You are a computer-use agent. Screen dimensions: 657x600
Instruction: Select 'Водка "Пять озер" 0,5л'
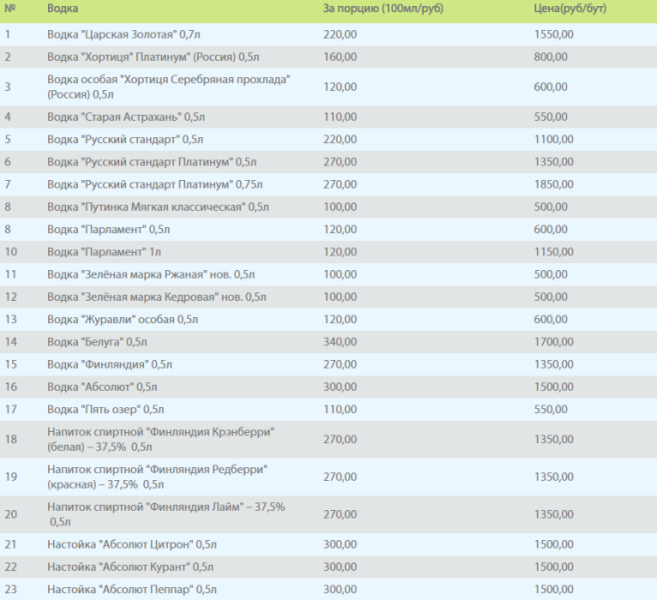click(106, 409)
